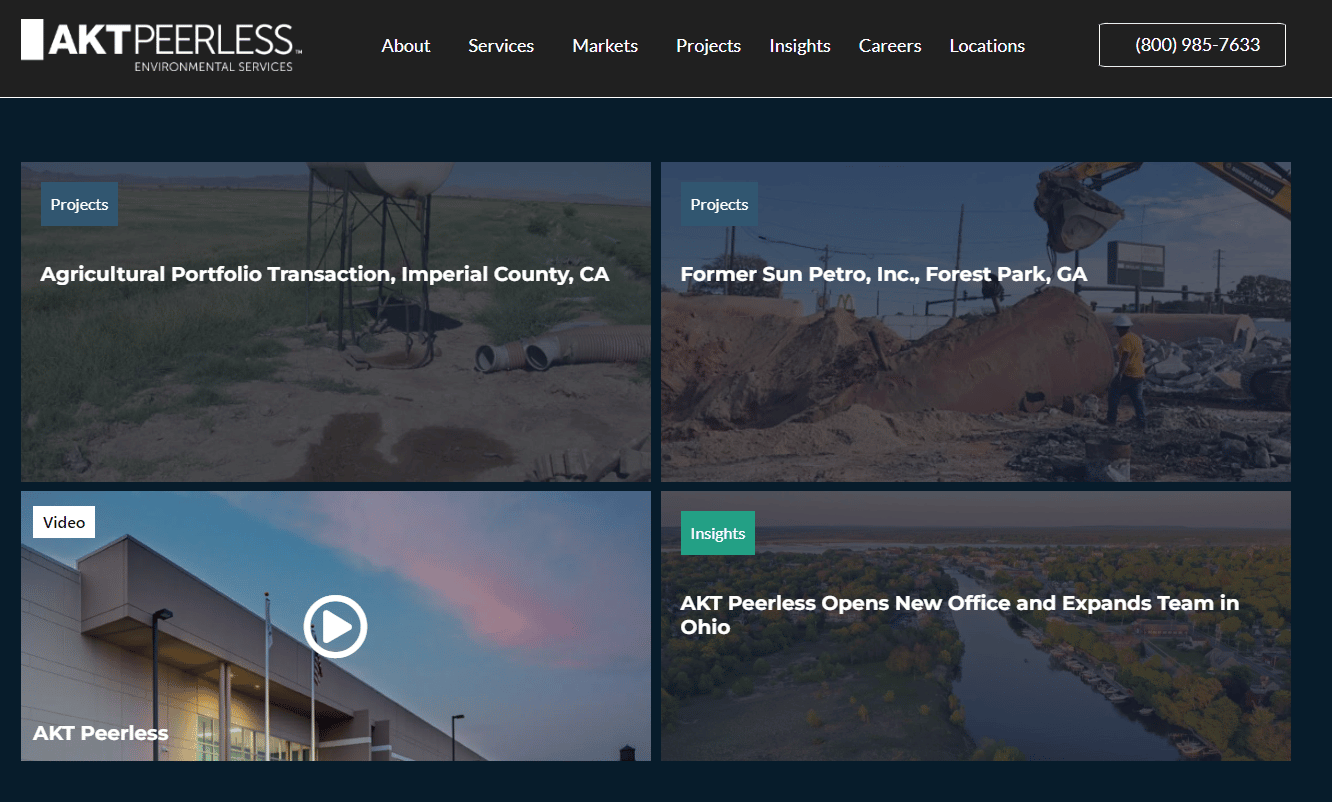Viewport: 1332px width, 802px height.
Task: Open Agricultural Portfolio Transaction, Imperial County article
Action: click(325, 274)
